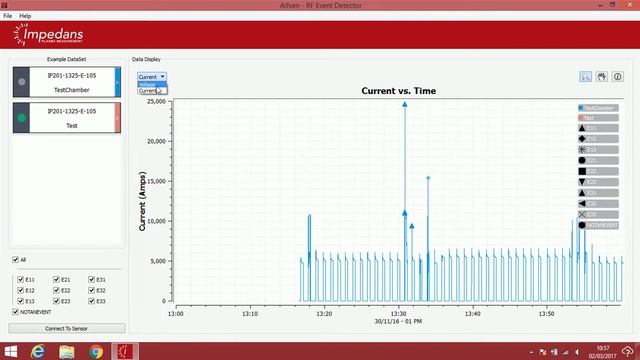This screenshot has width=640, height=360.
Task: Uncheck the E22 event checkbox
Action: click(56, 290)
